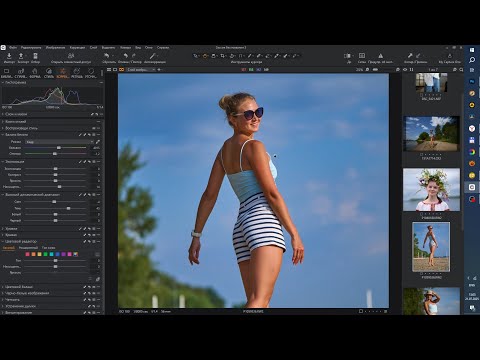This screenshot has width=480, height=360.
Task: Toggle the Сетка grid overlay
Action: [362, 56]
